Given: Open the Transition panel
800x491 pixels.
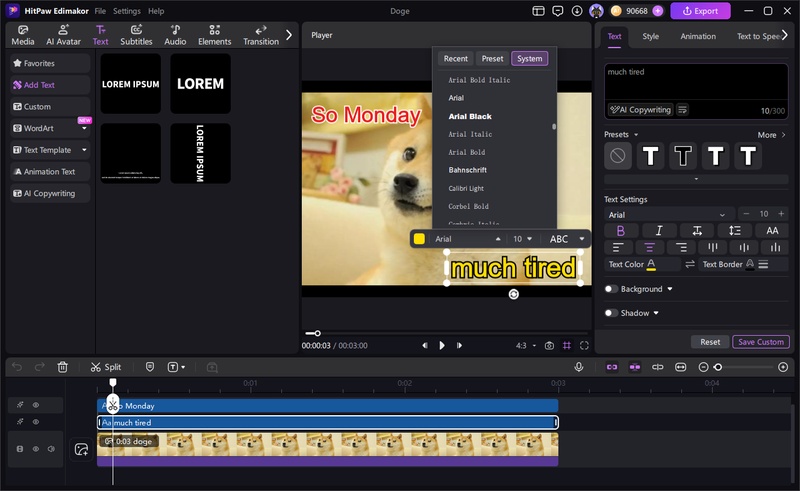Looking at the screenshot, I should click(261, 35).
